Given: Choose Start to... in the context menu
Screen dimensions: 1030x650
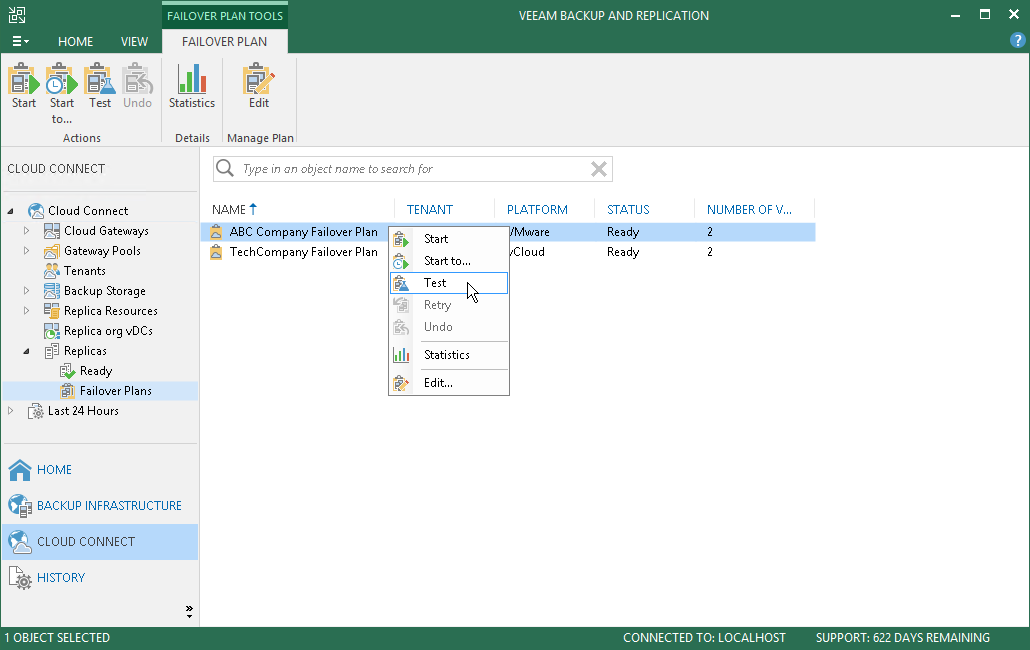Looking at the screenshot, I should (x=449, y=261).
